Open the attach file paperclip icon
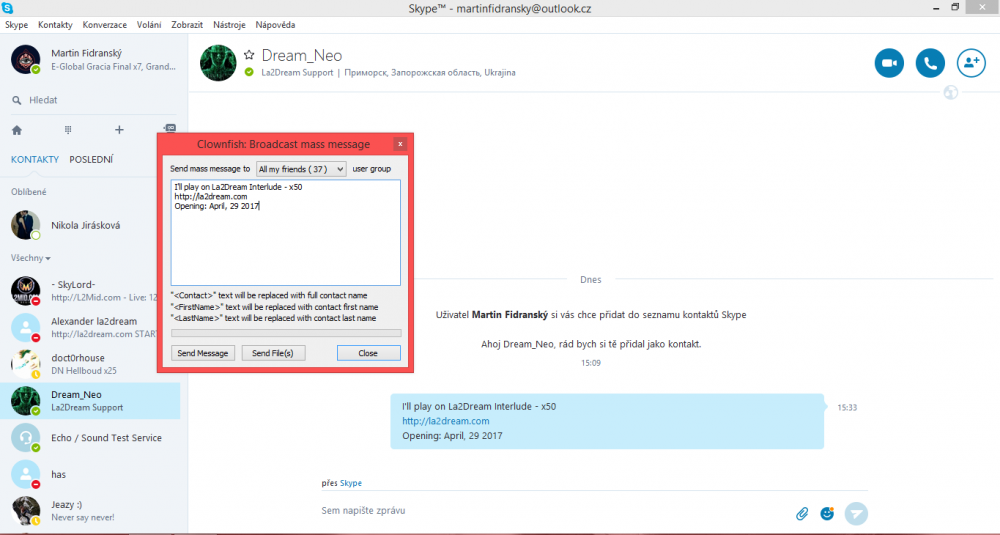This screenshot has width=1000, height=535. pyautogui.click(x=802, y=513)
